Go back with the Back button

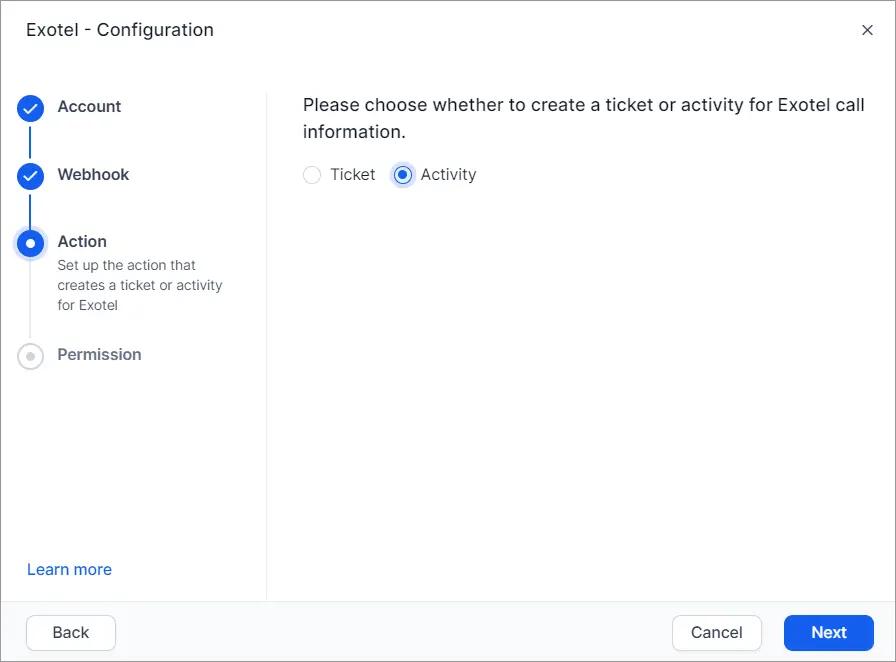(x=71, y=632)
